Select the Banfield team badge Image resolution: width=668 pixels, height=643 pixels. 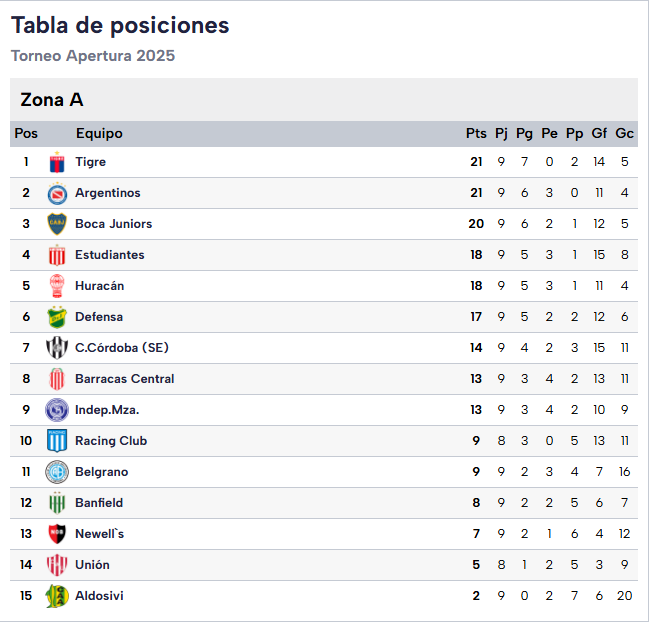57,503
